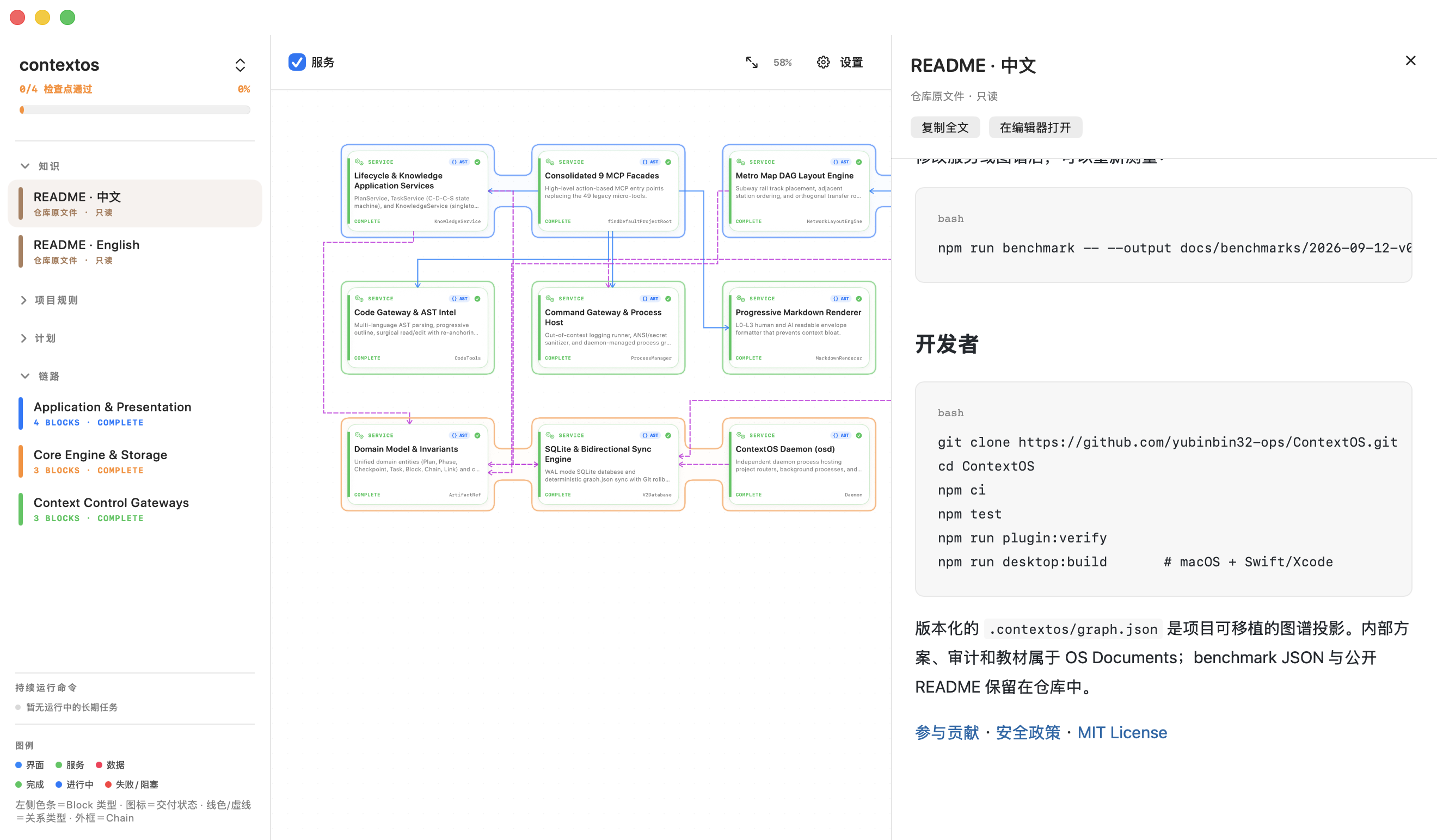Image resolution: width=1437 pixels, height=840 pixels.
Task: Click the AST badge on Code Gateway & AST Intel
Action: (459, 299)
